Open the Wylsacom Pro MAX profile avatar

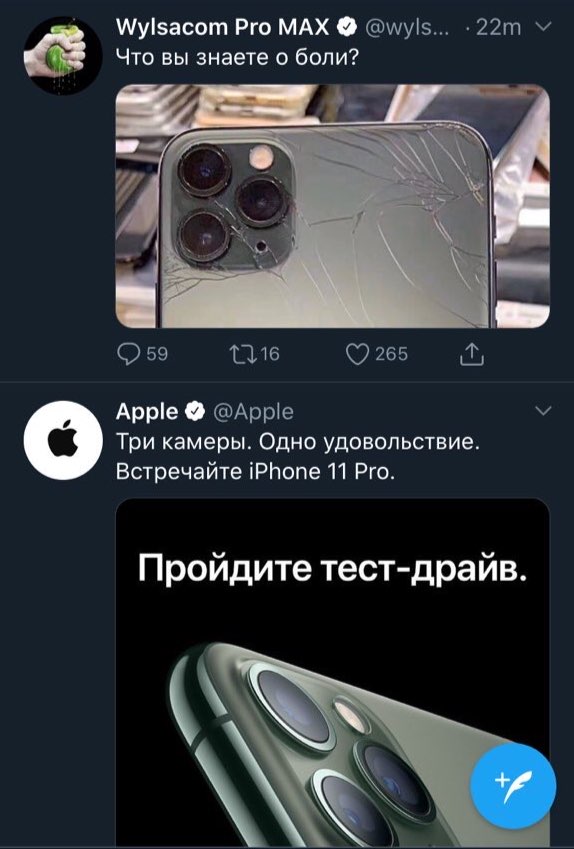tap(62, 55)
